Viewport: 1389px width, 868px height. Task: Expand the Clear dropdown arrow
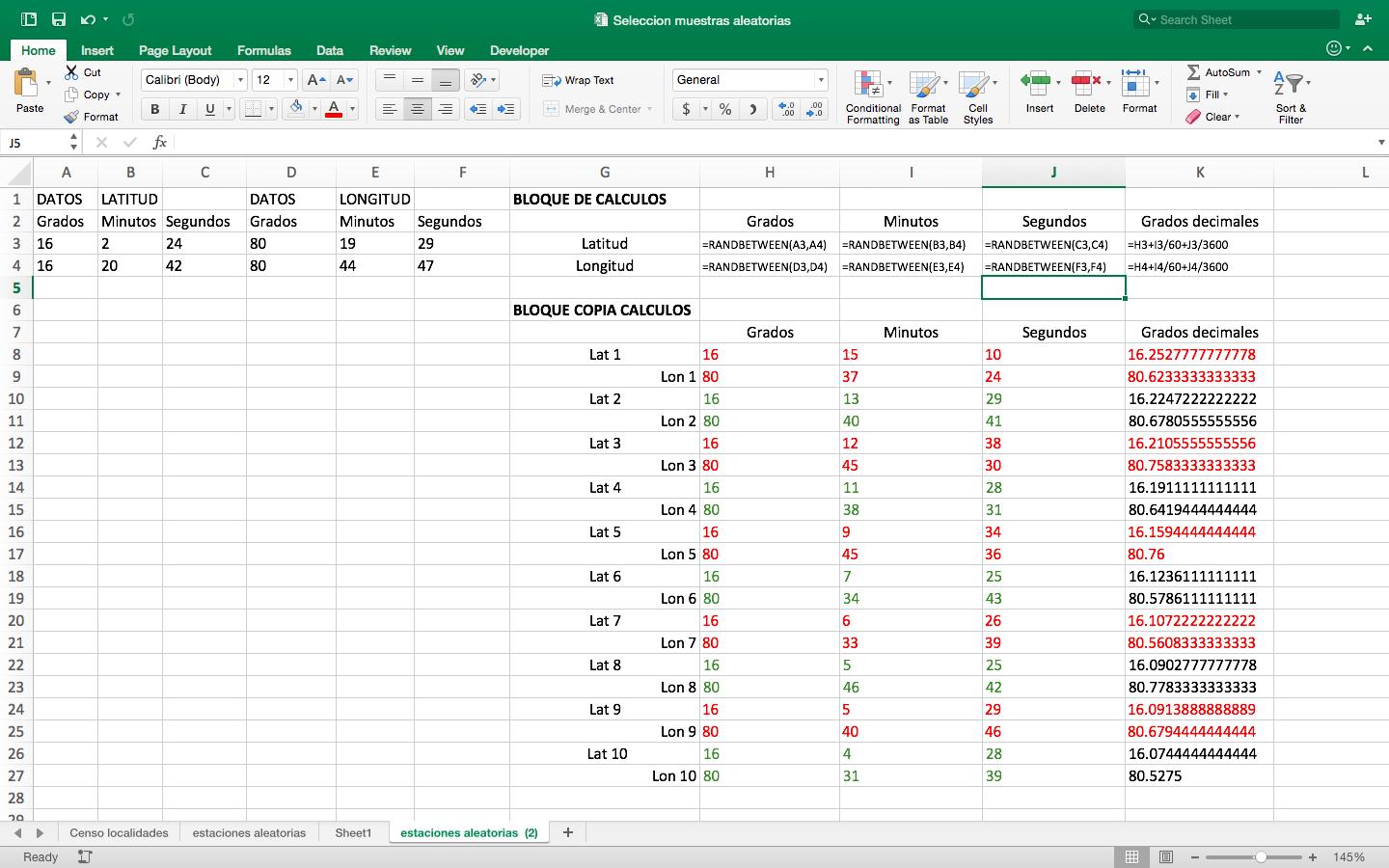click(x=1238, y=117)
